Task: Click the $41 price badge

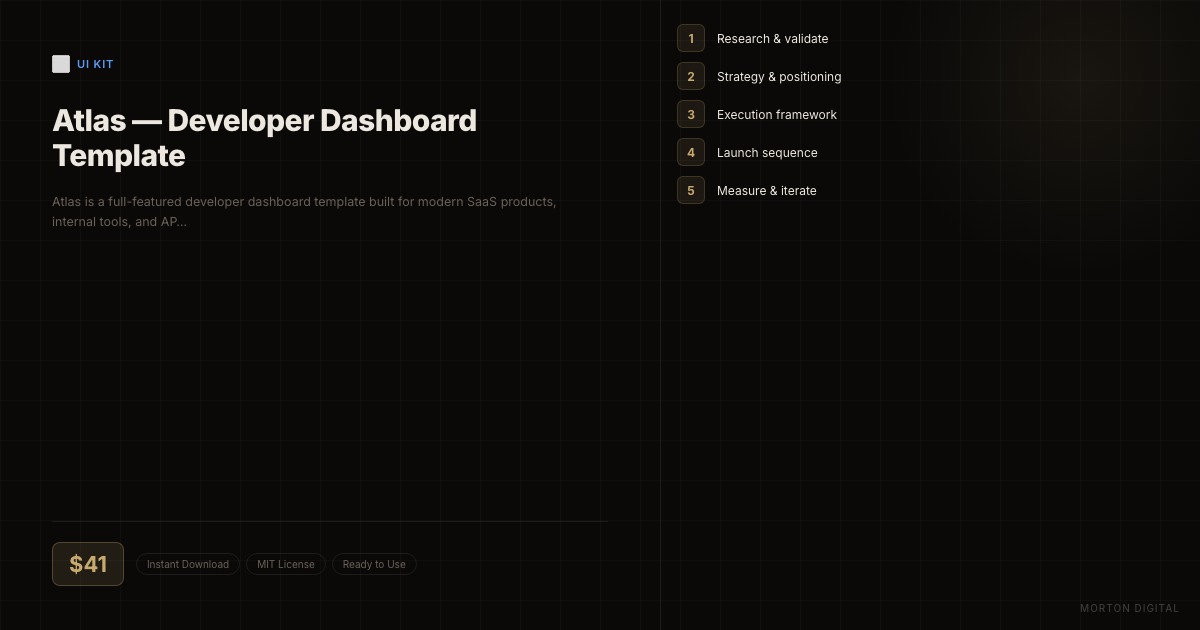Action: click(x=88, y=564)
